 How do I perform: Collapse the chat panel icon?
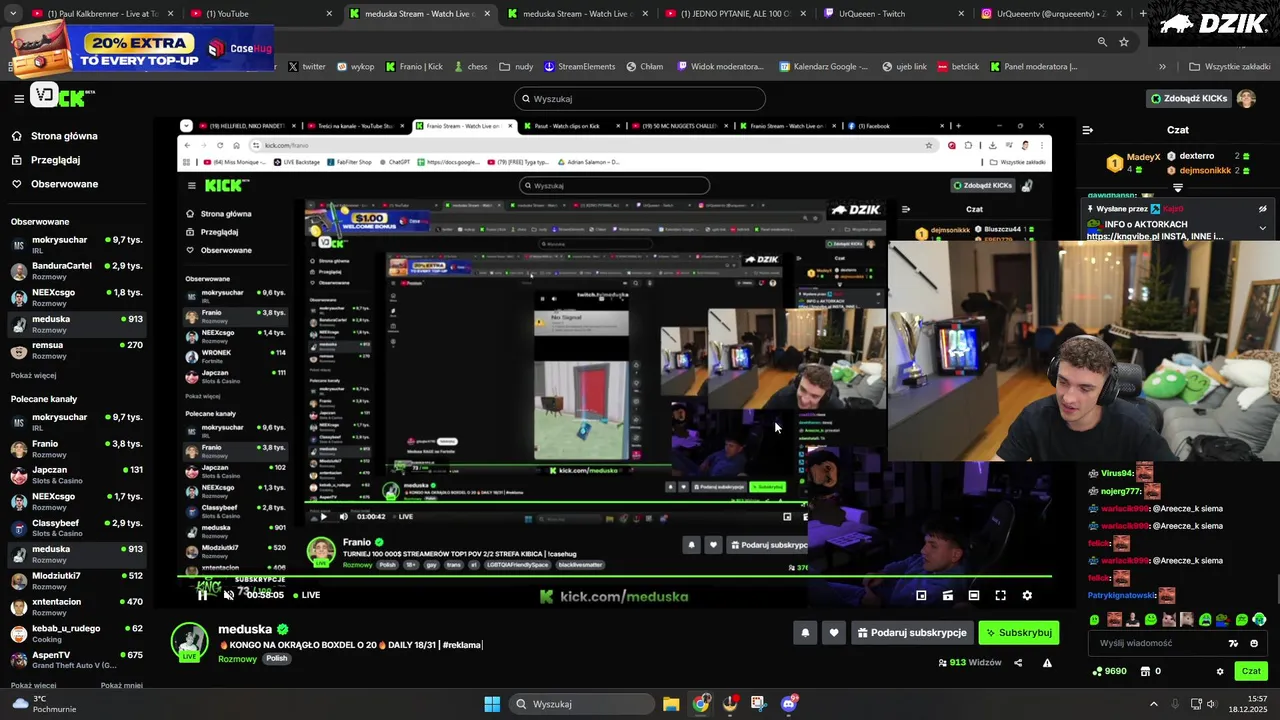point(1088,130)
